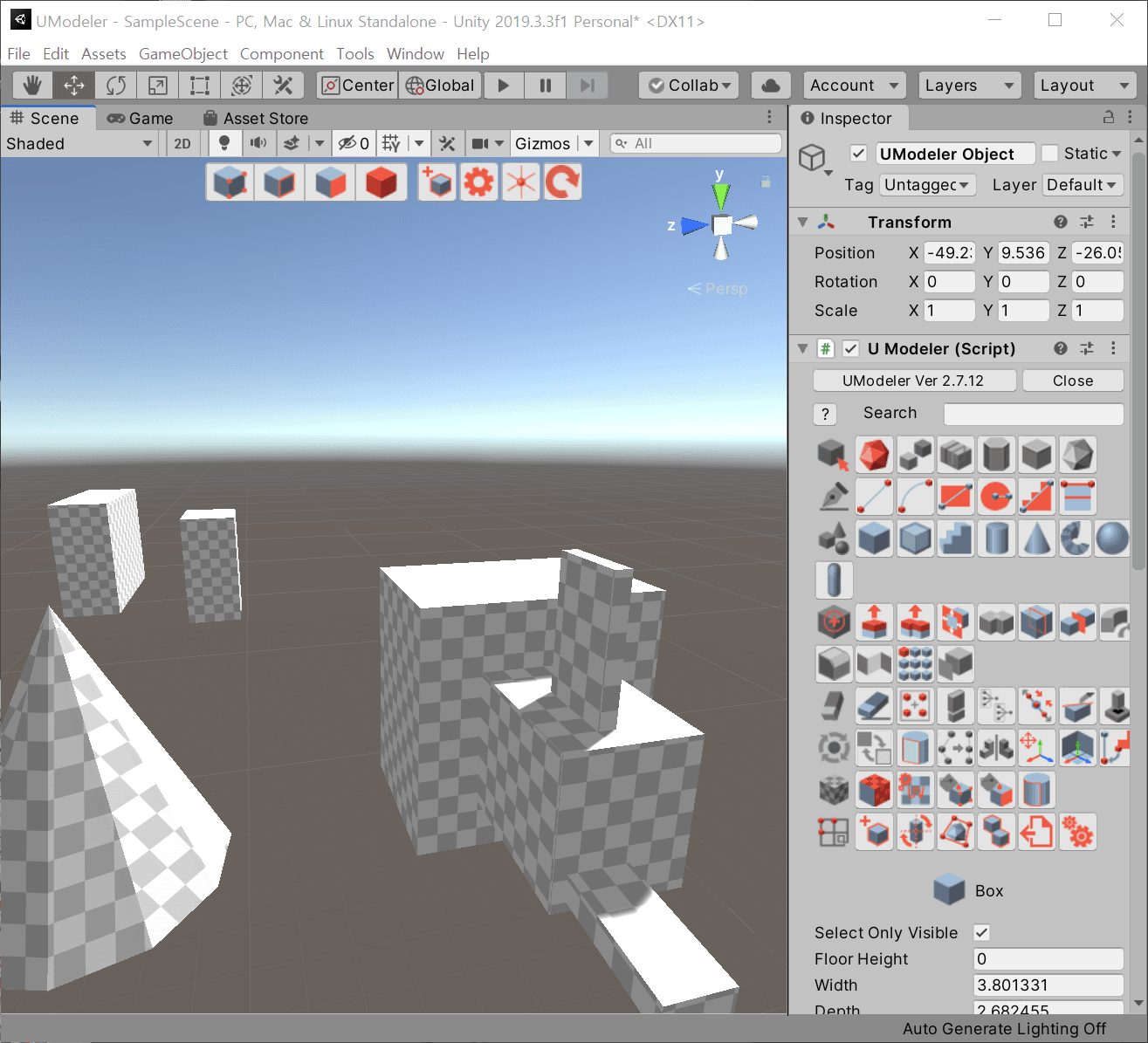Select the Eraser tool in UModeler
The image size is (1148, 1043).
pos(874,706)
